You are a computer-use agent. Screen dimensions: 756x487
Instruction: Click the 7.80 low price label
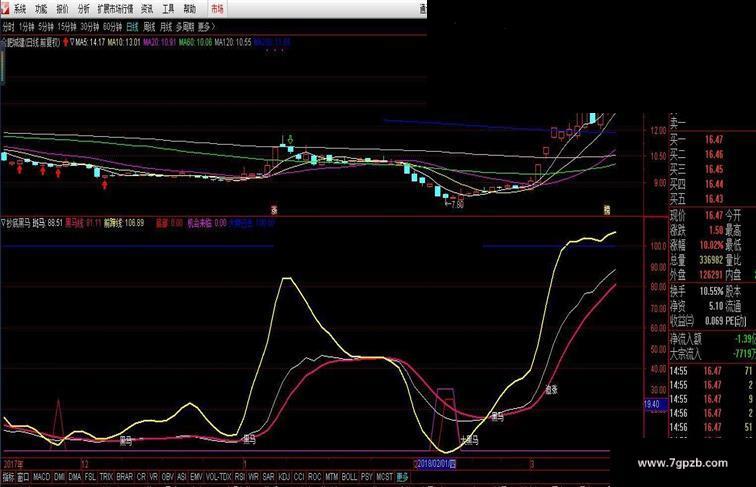click(x=454, y=204)
